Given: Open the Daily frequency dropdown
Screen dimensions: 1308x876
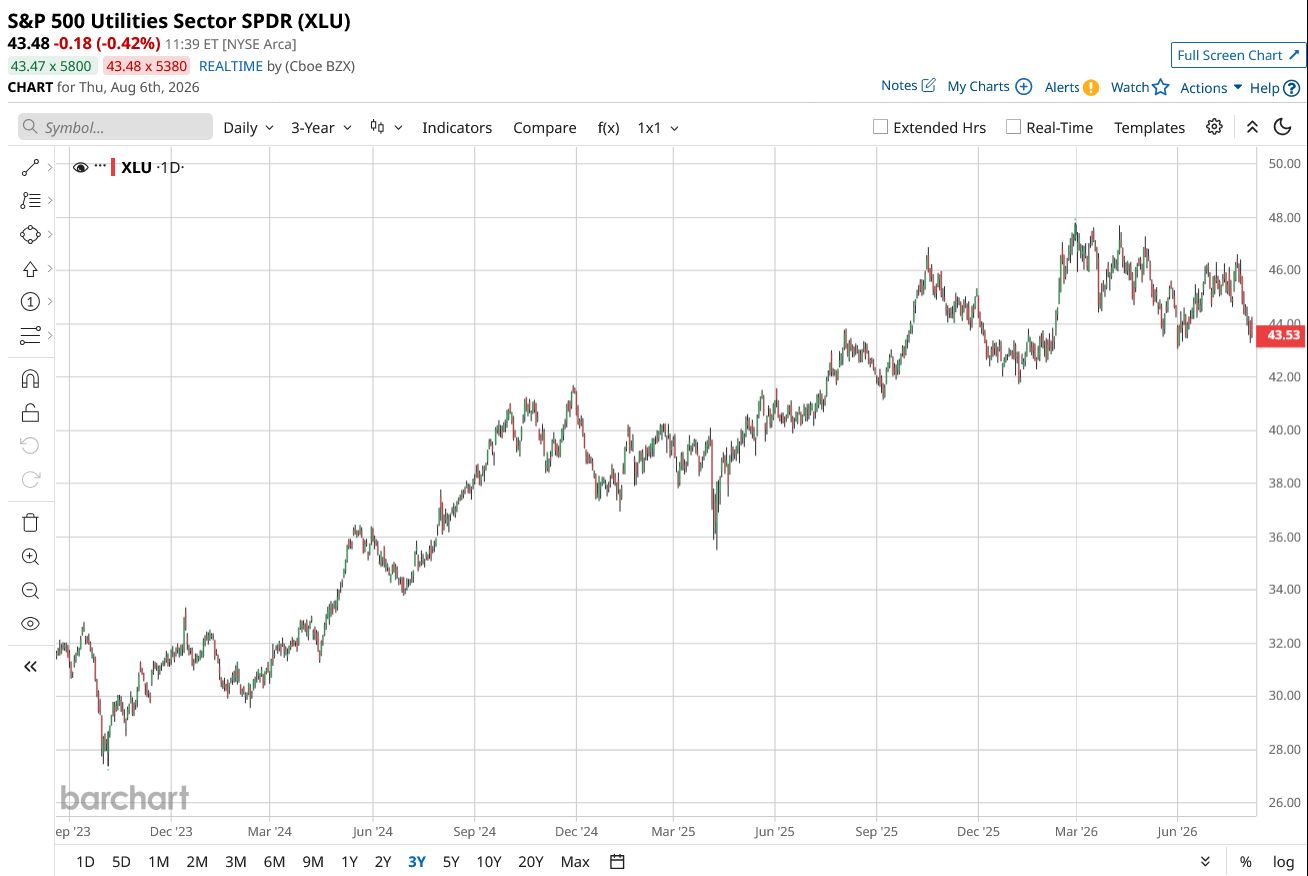Looking at the screenshot, I should [x=248, y=127].
